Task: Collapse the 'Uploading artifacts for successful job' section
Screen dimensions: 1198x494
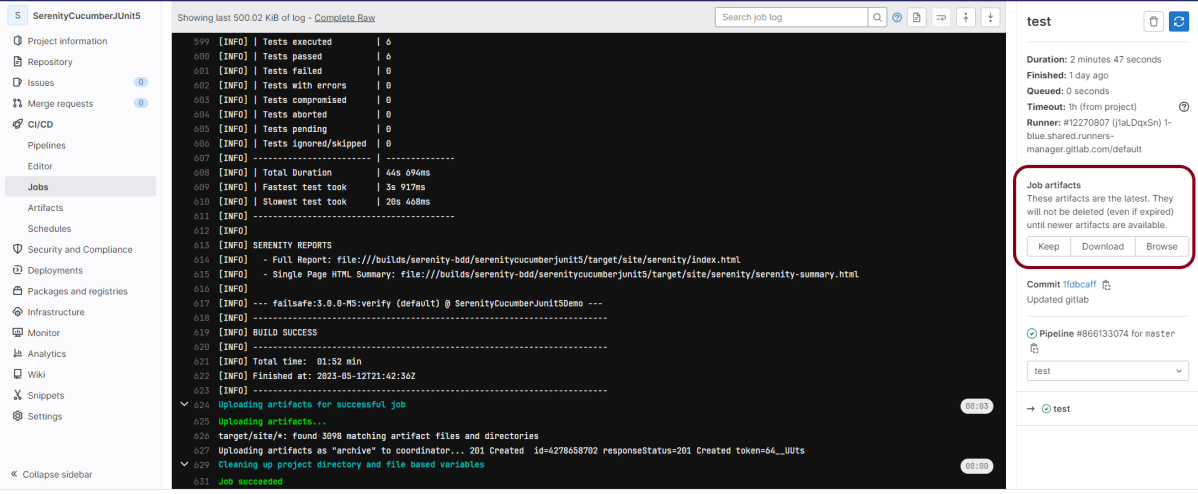Action: [183, 404]
